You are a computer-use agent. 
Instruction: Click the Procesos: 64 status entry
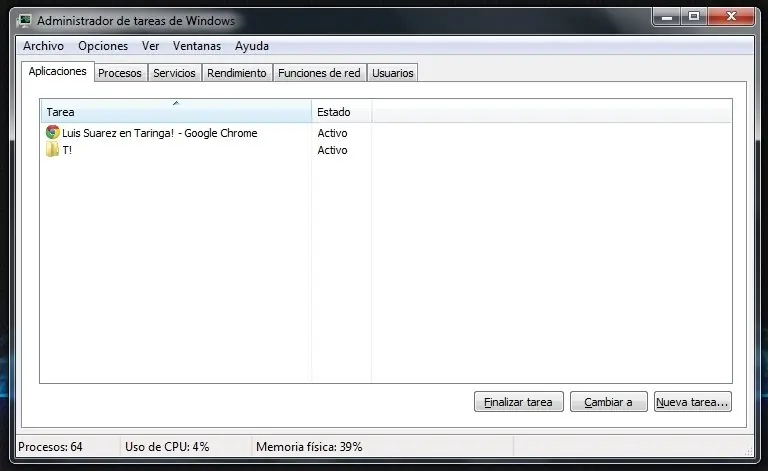[50, 447]
